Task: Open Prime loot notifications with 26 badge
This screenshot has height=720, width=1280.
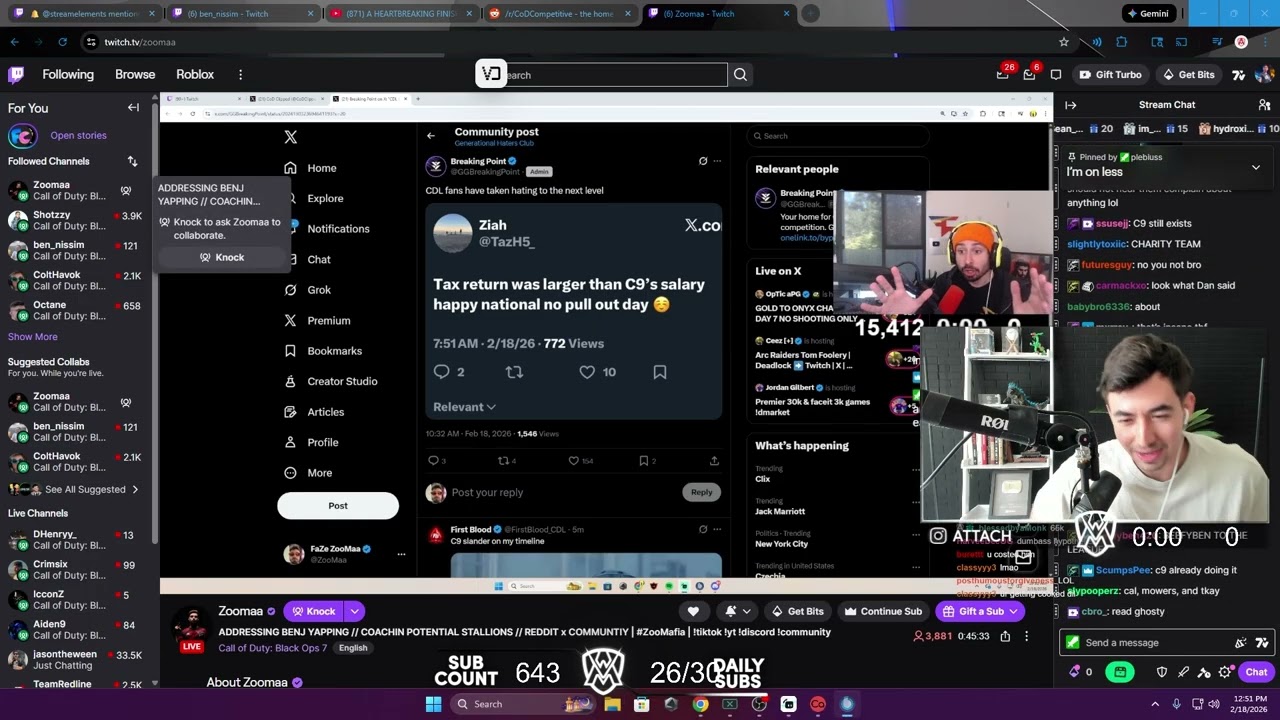Action: coord(1003,74)
